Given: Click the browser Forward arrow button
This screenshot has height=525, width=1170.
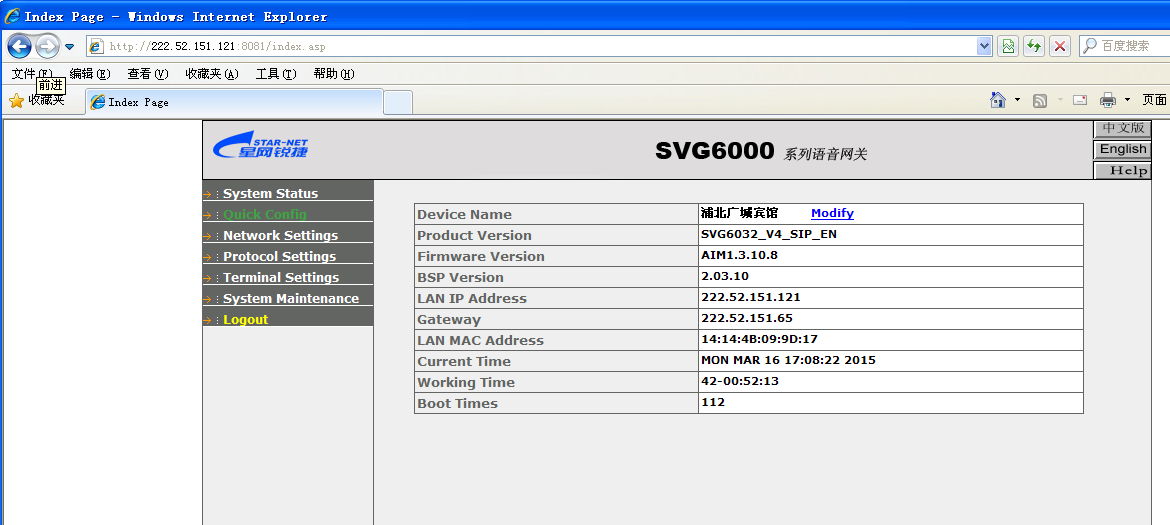Looking at the screenshot, I should pos(47,46).
